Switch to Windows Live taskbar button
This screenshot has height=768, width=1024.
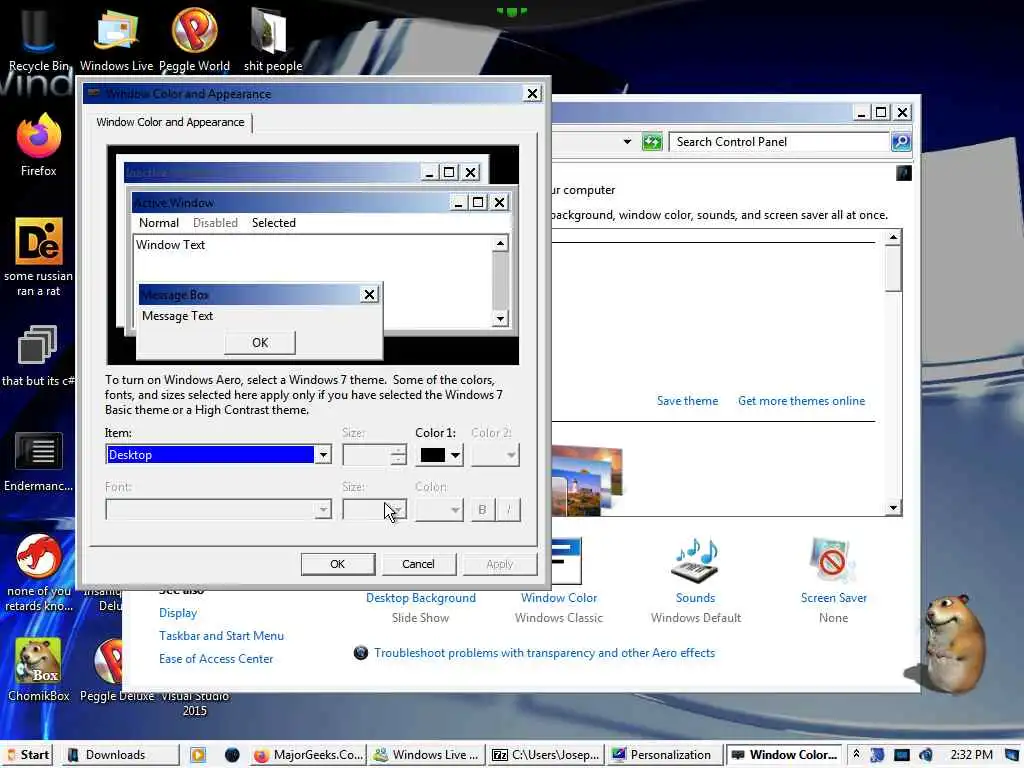coord(426,755)
